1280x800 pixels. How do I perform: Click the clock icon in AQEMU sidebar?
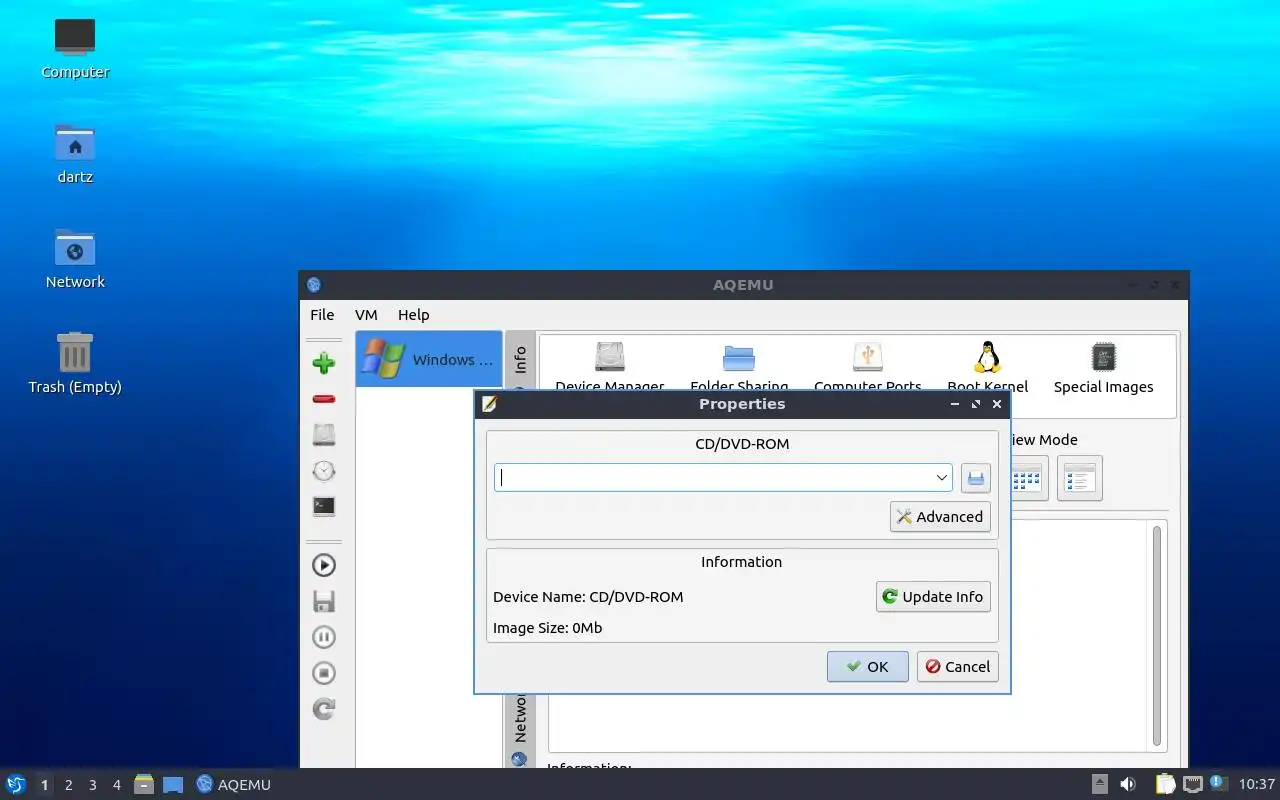323,471
